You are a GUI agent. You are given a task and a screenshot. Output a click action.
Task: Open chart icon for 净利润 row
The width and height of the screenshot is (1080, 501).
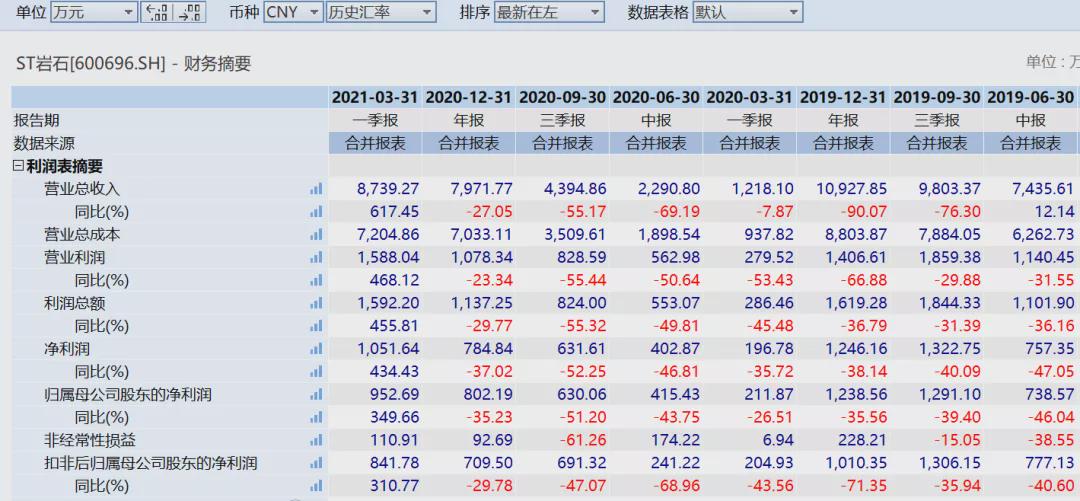click(x=316, y=349)
